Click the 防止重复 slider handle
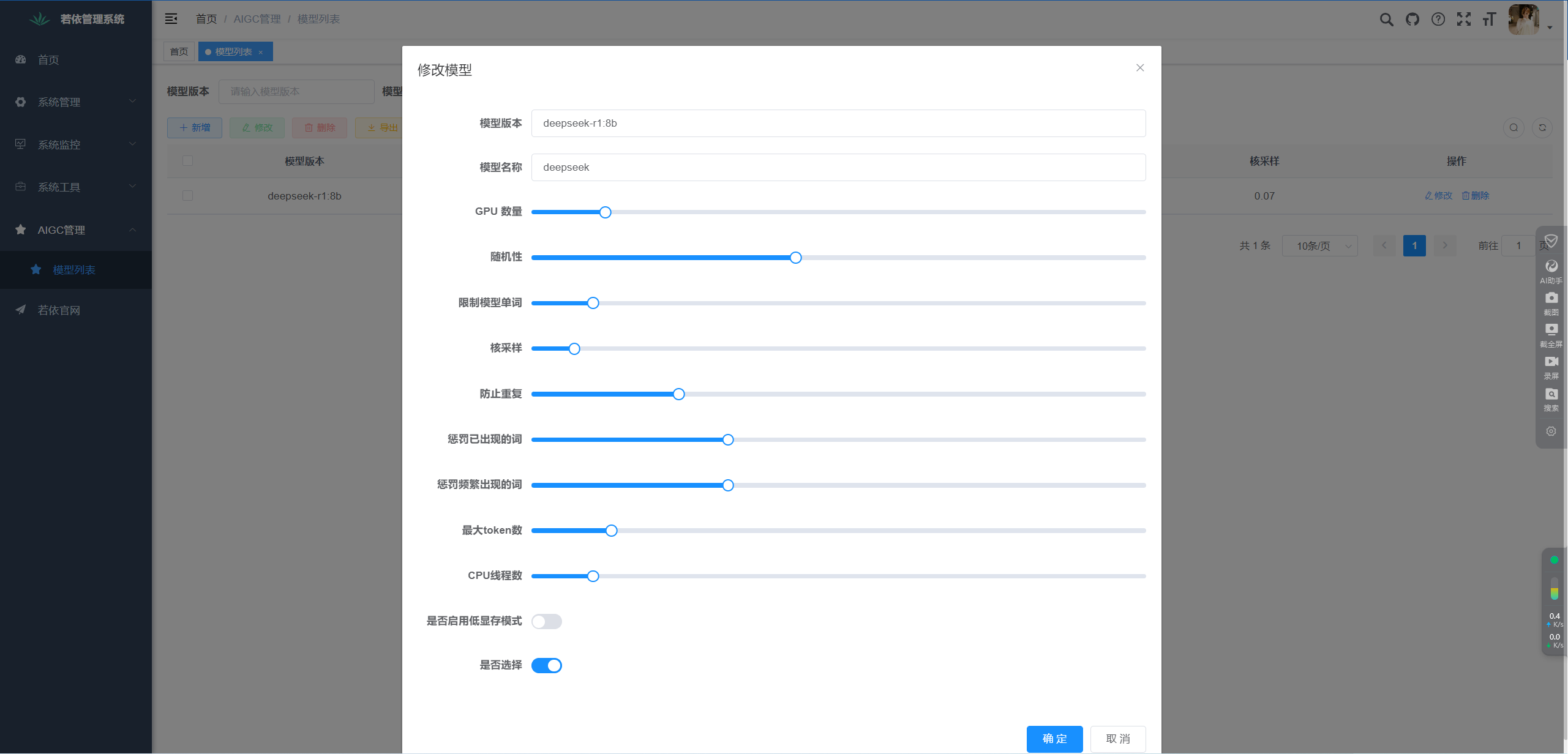The image size is (1568, 754). coord(678,394)
